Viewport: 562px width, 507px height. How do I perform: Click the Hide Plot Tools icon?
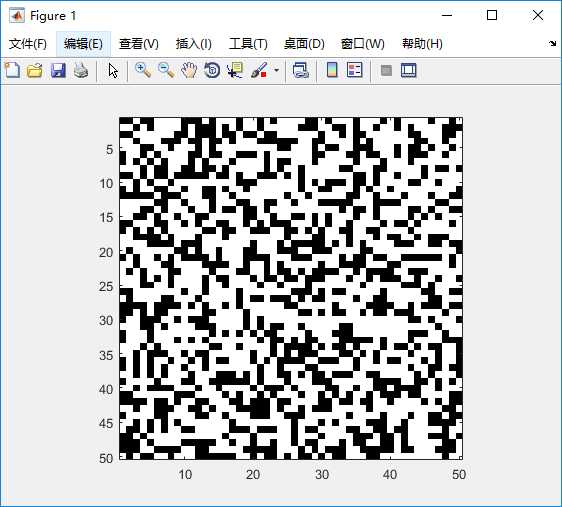click(386, 70)
